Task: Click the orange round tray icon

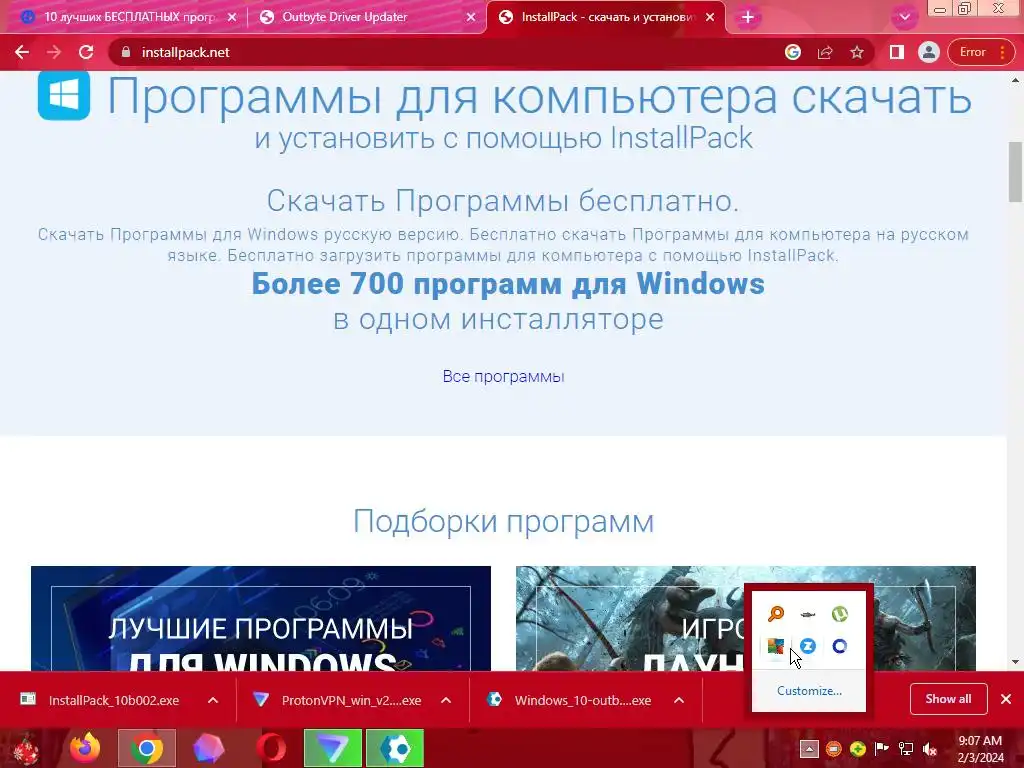Action: click(x=833, y=748)
